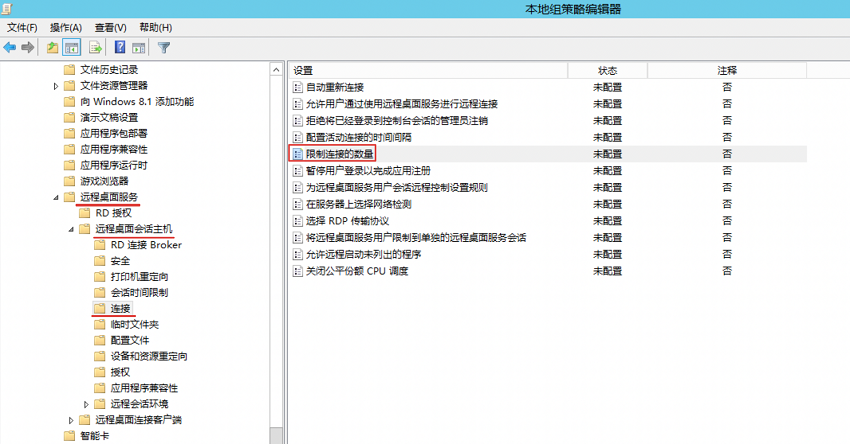Click the policy icon beside 自动重新连接
Image resolution: width=850 pixels, height=444 pixels.
pos(297,87)
